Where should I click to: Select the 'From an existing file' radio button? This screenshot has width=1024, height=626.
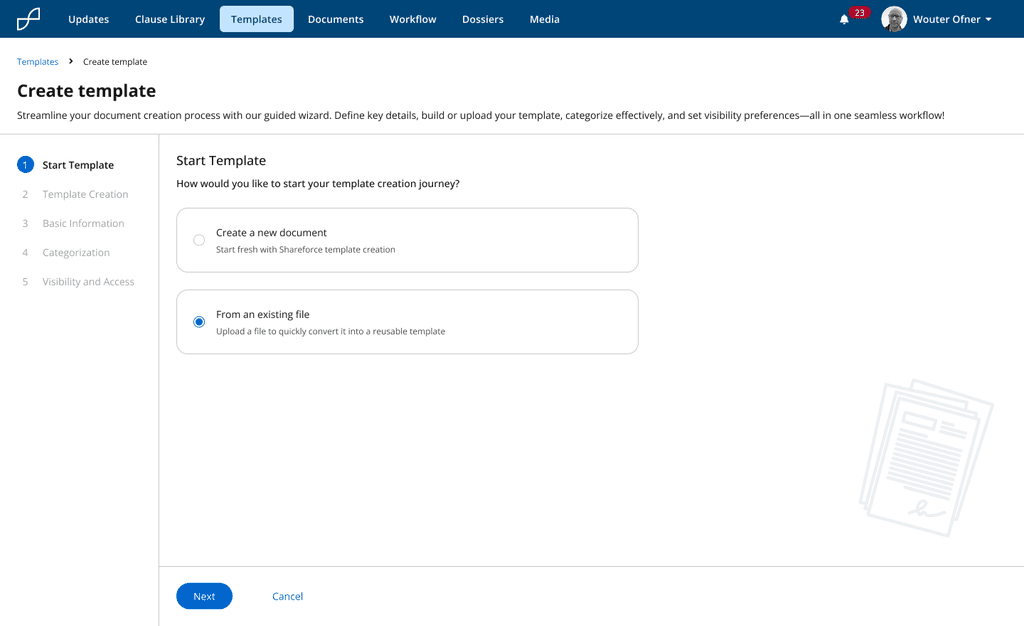[199, 322]
